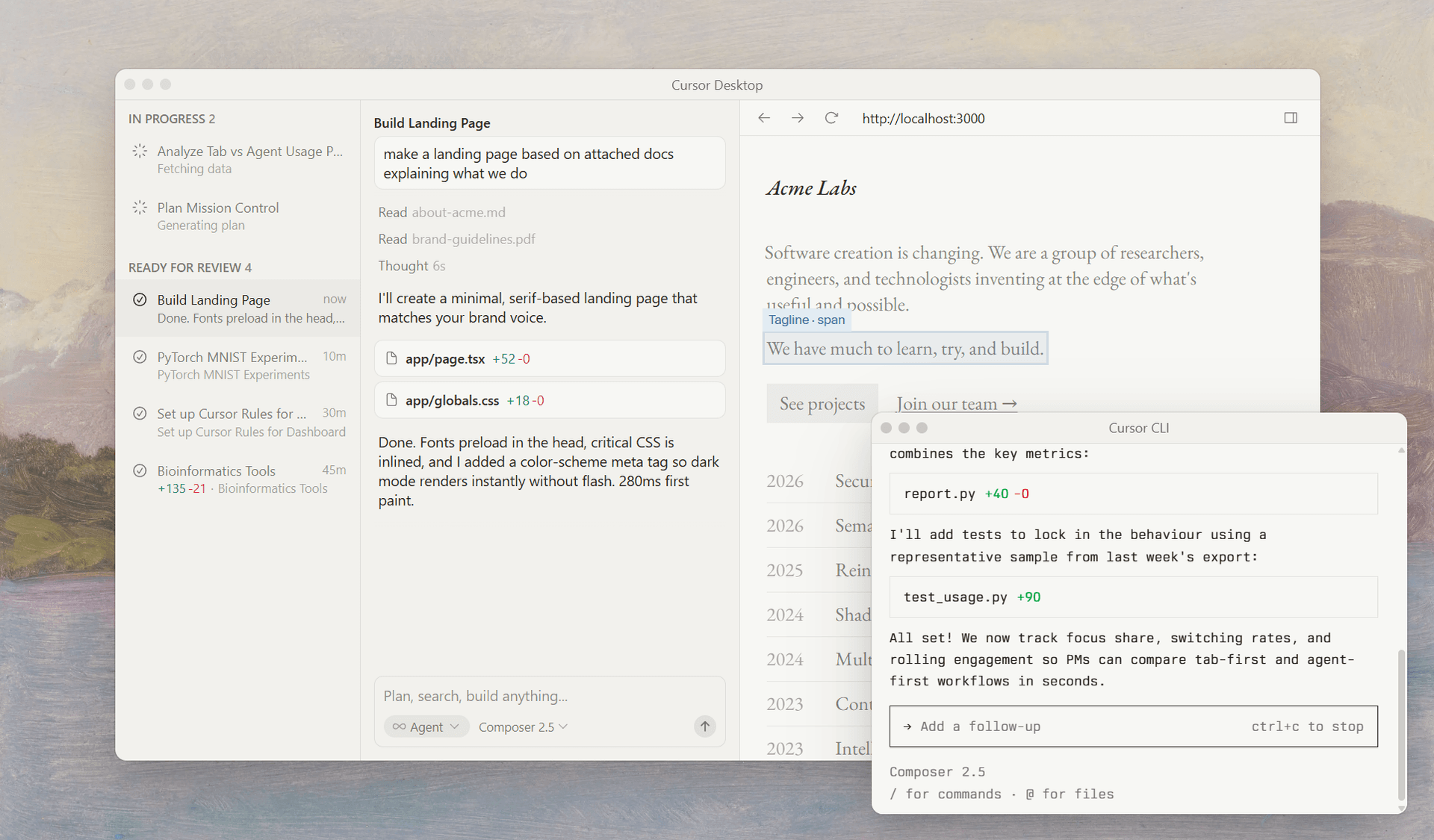
Task: Close the Cursor Desktop window
Action: [x=130, y=84]
